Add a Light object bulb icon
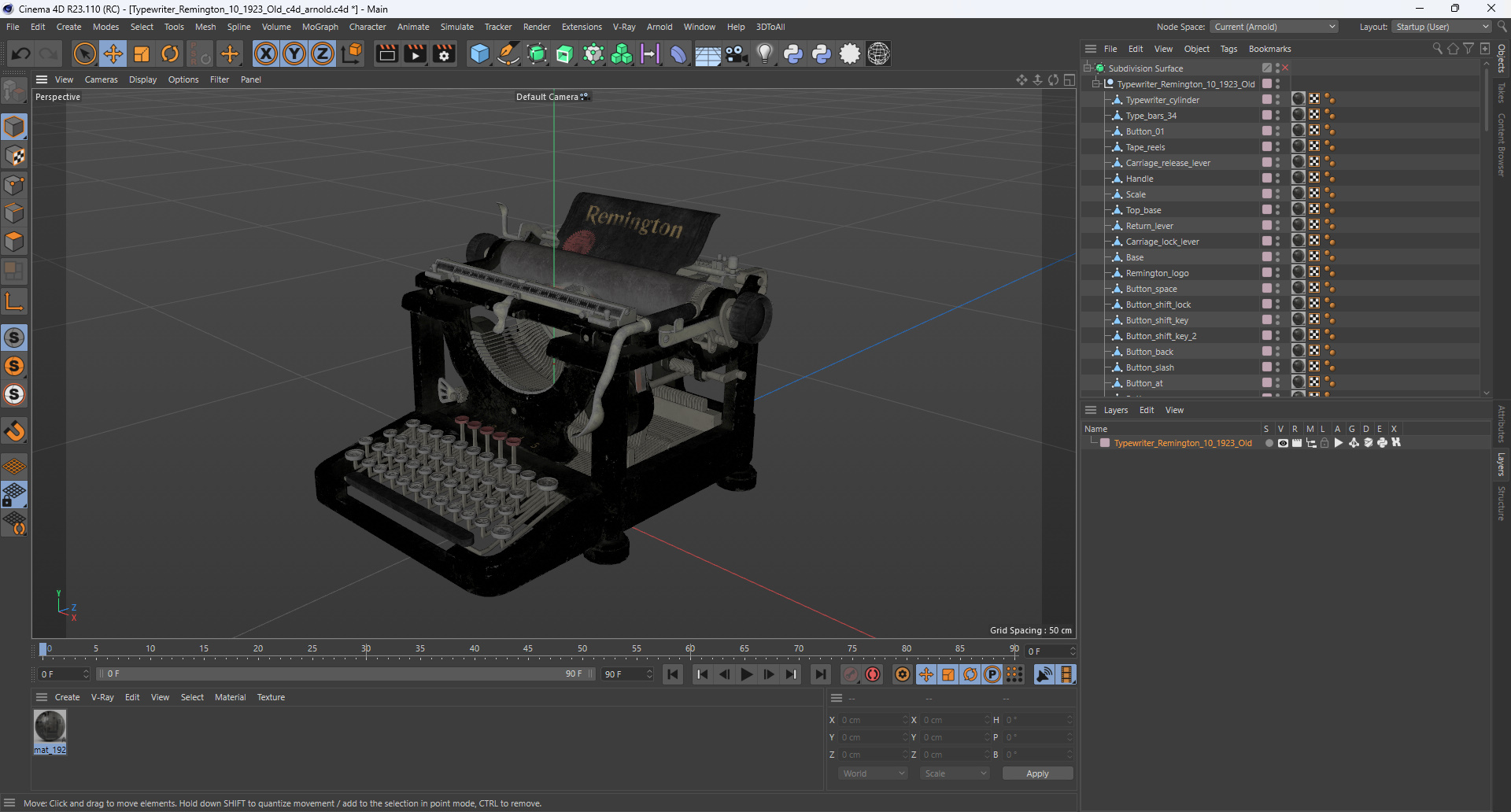Image resolution: width=1511 pixels, height=812 pixels. point(764,54)
